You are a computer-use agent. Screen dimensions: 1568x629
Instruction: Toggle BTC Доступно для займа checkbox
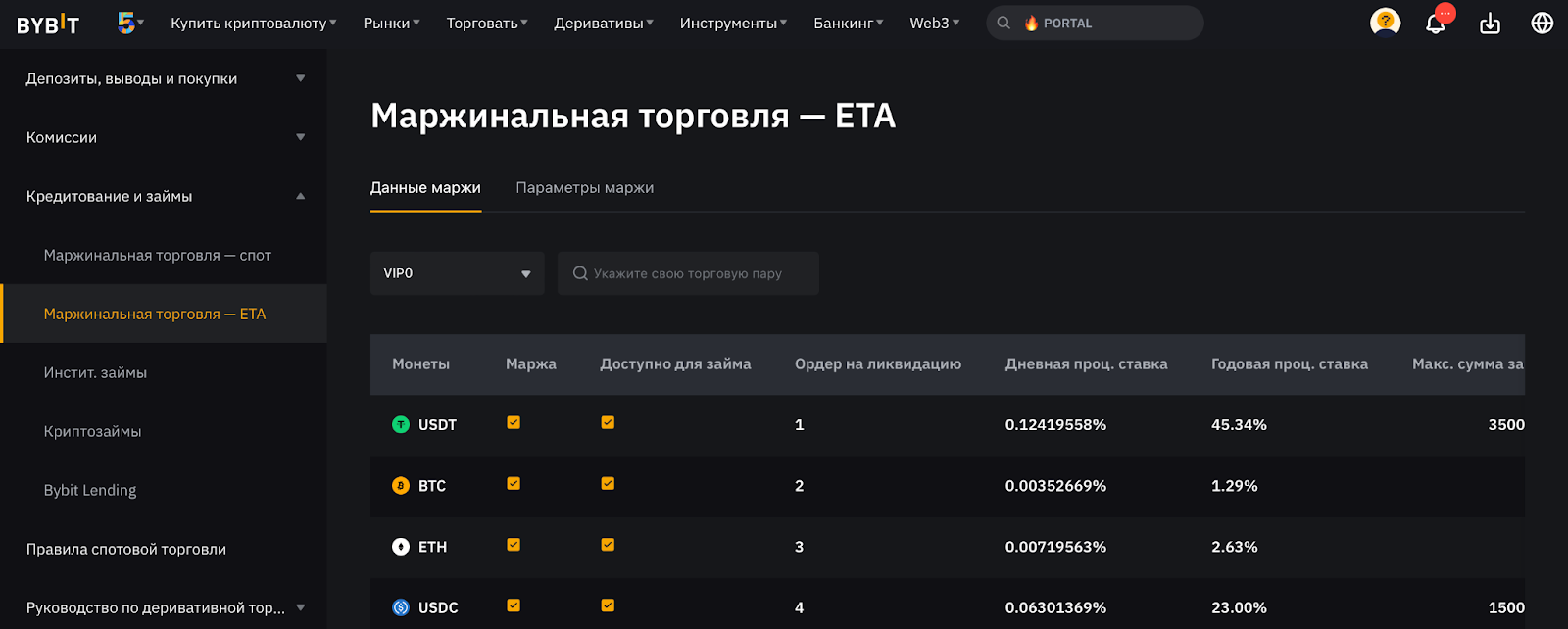point(608,483)
